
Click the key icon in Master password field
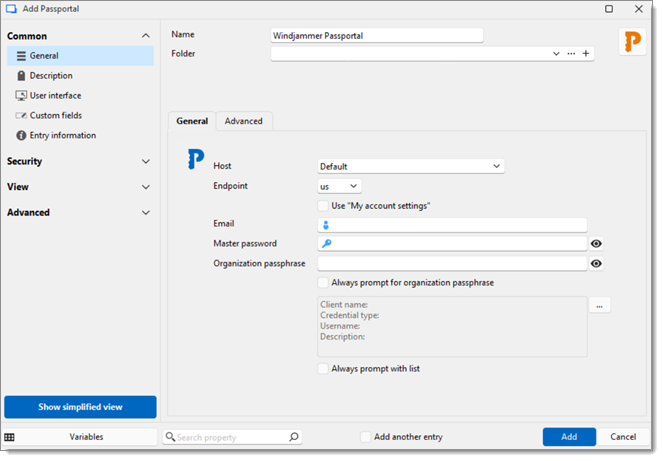pos(326,244)
